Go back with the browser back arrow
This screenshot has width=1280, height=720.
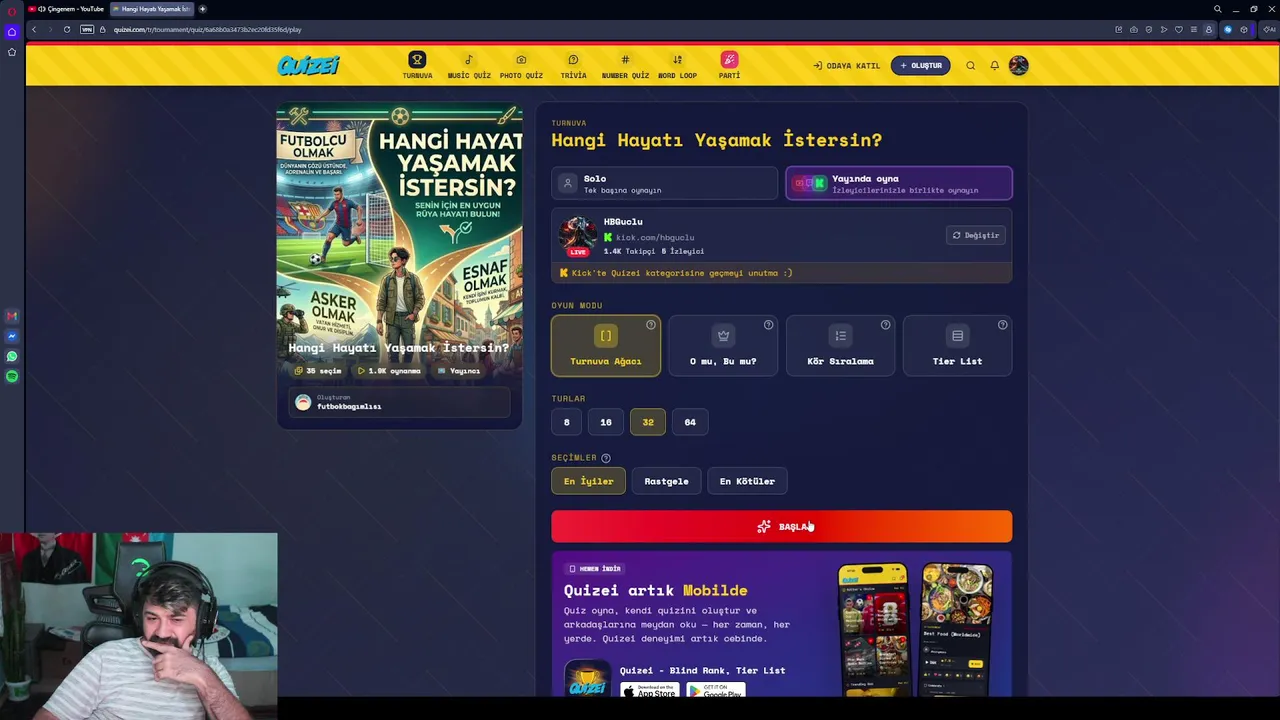33,29
